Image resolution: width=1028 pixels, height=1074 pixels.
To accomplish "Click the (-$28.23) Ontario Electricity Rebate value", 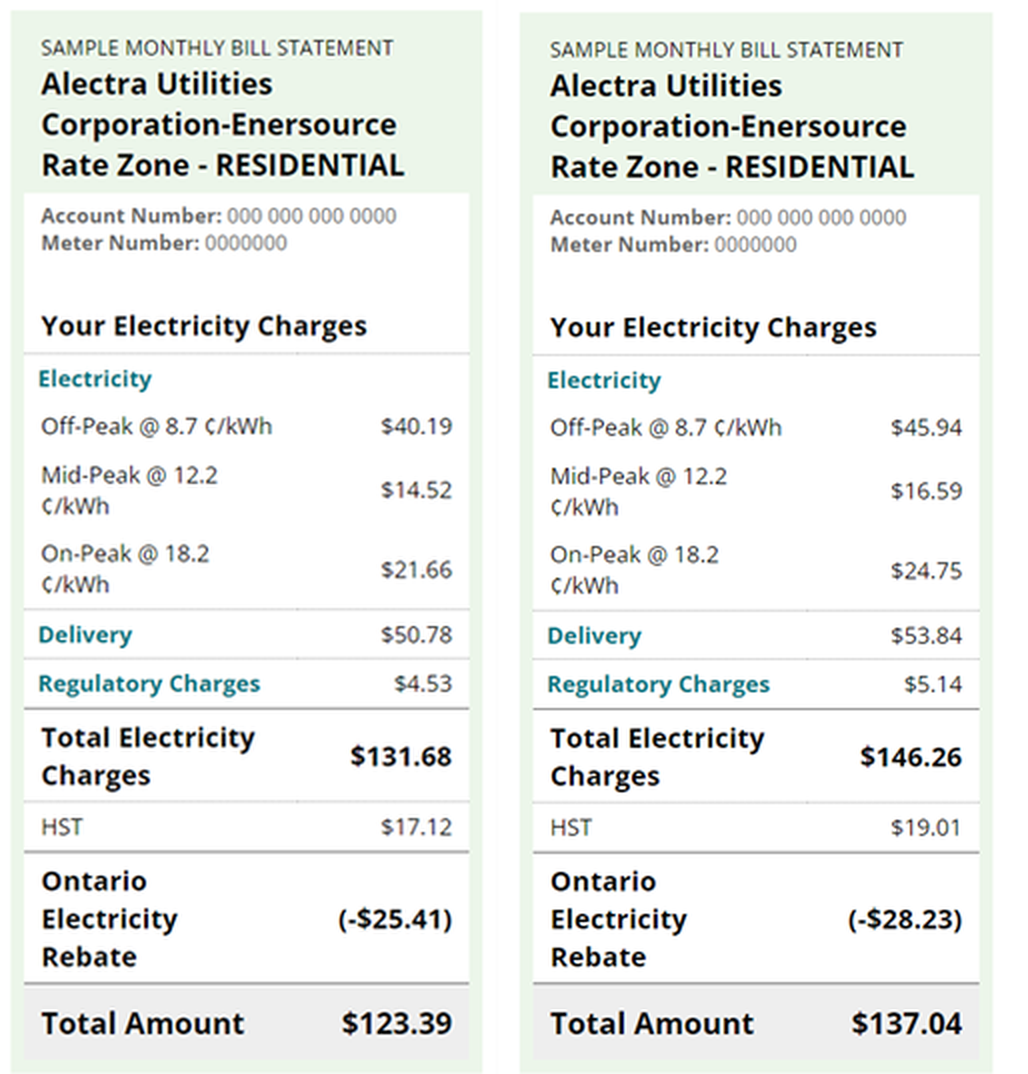I will coord(905,920).
